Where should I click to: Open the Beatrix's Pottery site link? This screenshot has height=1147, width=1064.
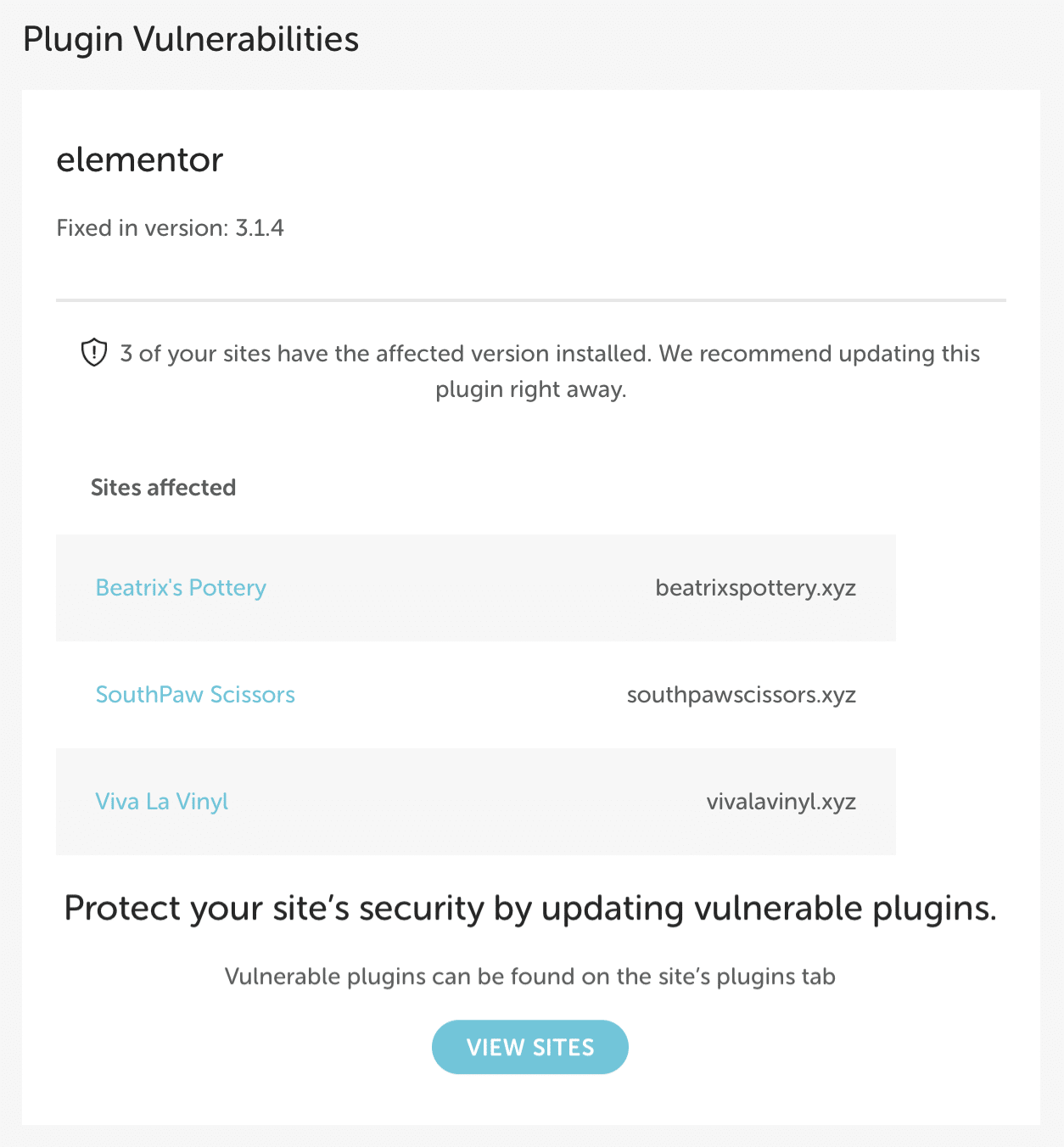[x=181, y=588]
